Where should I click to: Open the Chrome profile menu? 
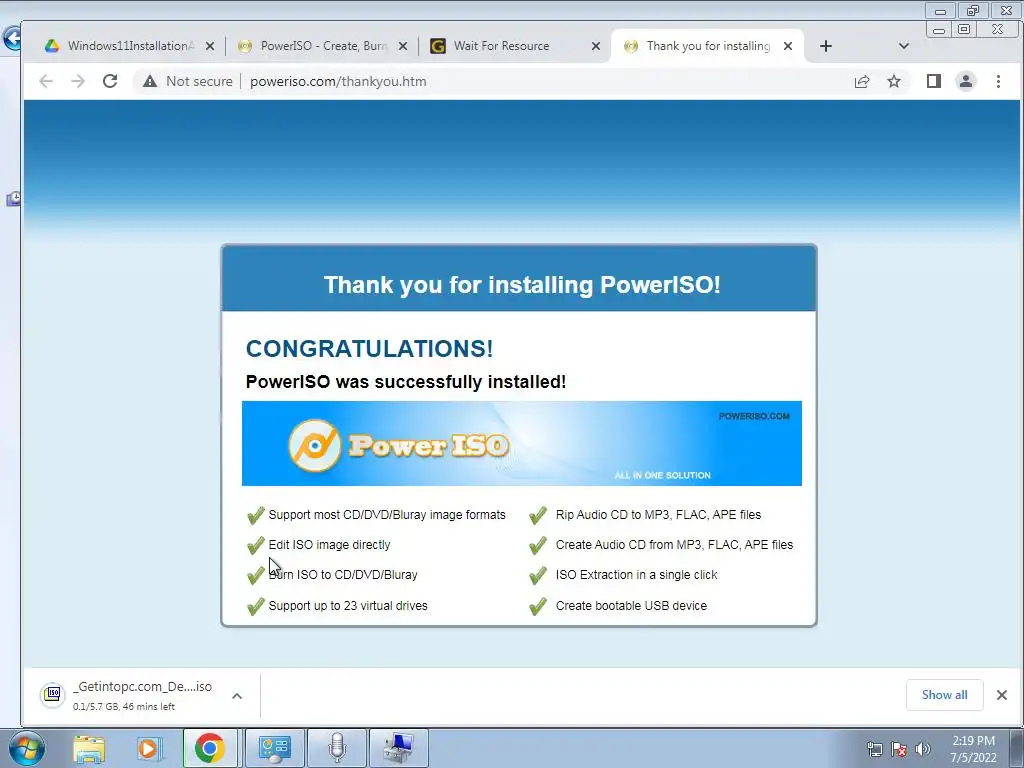[966, 81]
